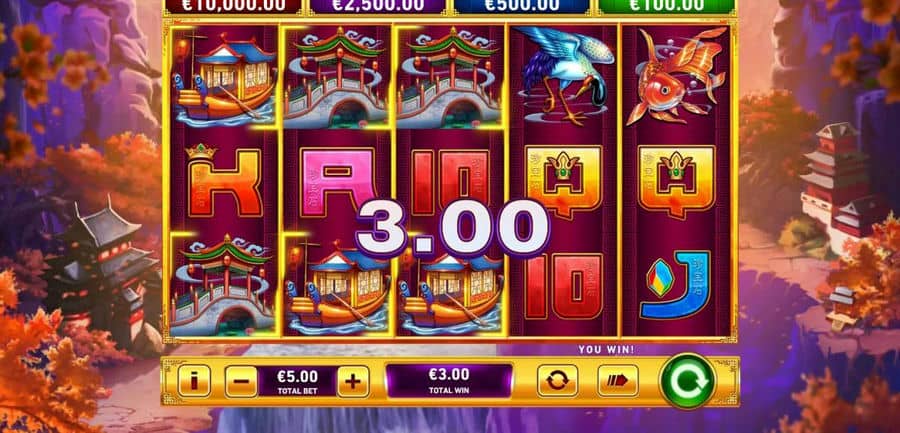Image resolution: width=900 pixels, height=433 pixels.
Task: Click the bottom-left bridge pavilion symbol
Action: click(224, 285)
